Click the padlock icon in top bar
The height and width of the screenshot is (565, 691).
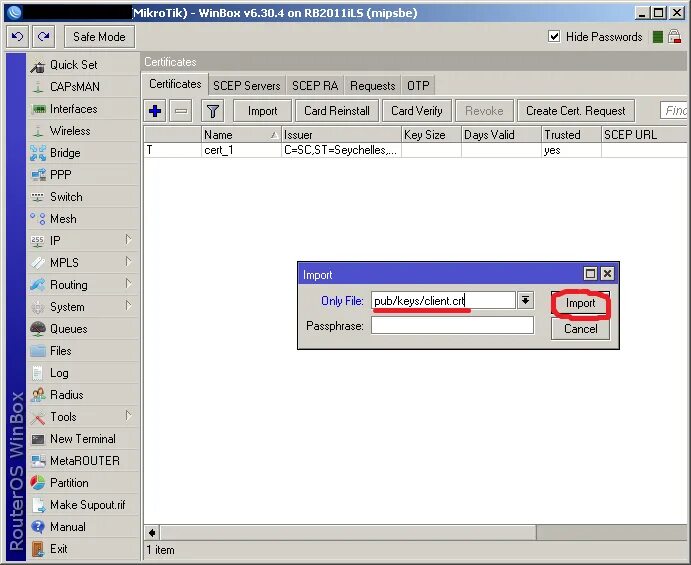click(674, 37)
